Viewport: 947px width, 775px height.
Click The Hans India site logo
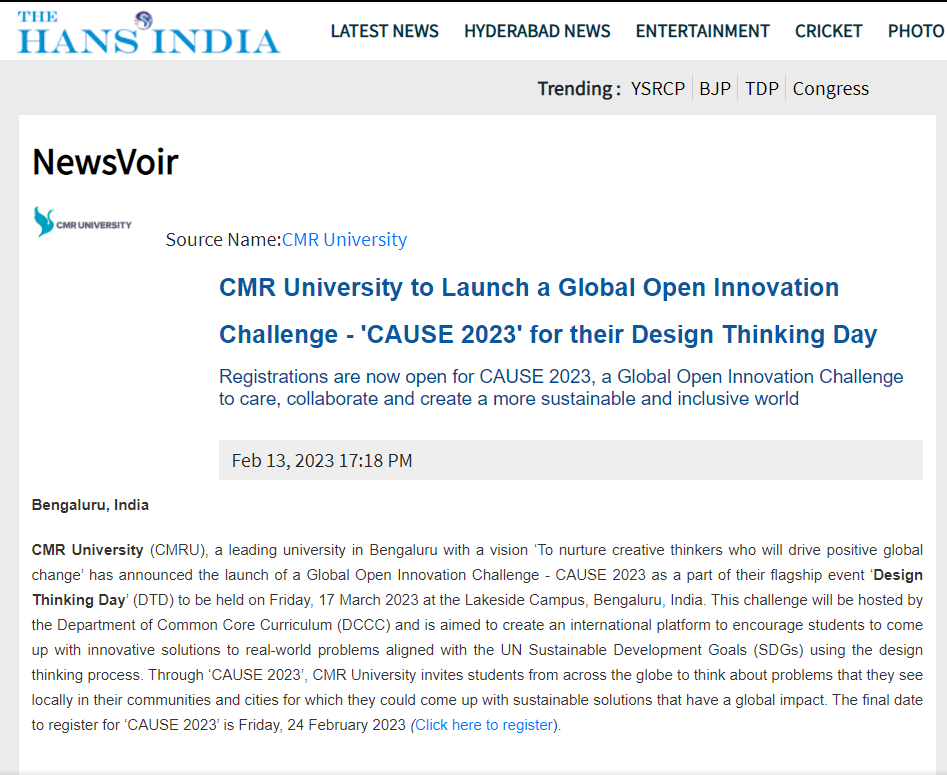tap(148, 32)
